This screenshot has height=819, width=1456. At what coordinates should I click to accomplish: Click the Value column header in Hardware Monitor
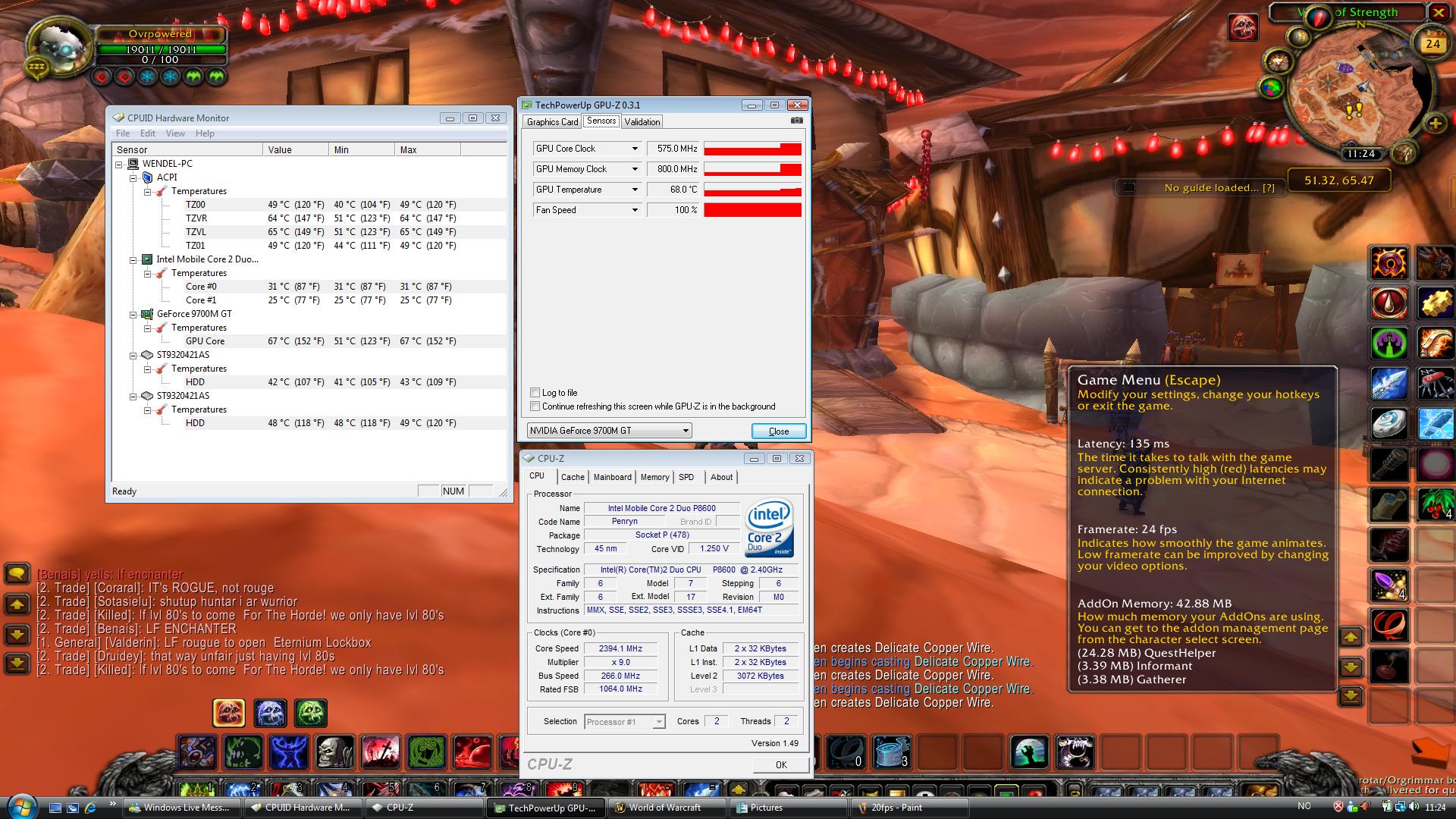coord(296,150)
